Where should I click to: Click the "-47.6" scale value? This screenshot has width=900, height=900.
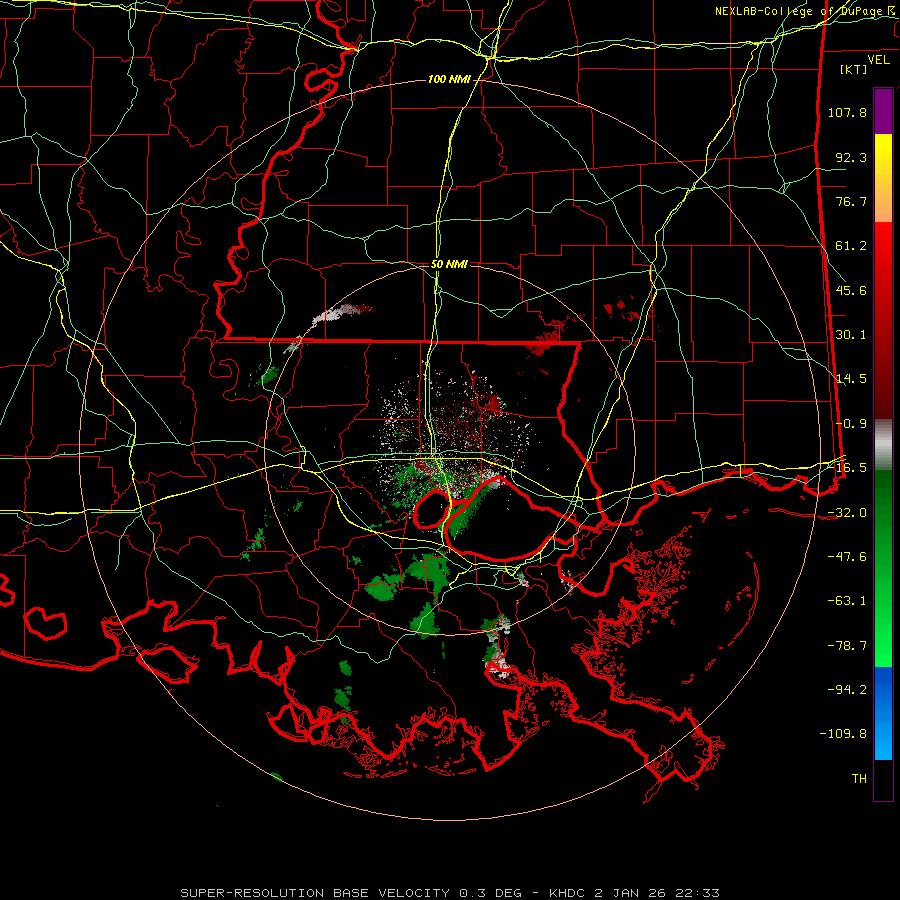847,557
